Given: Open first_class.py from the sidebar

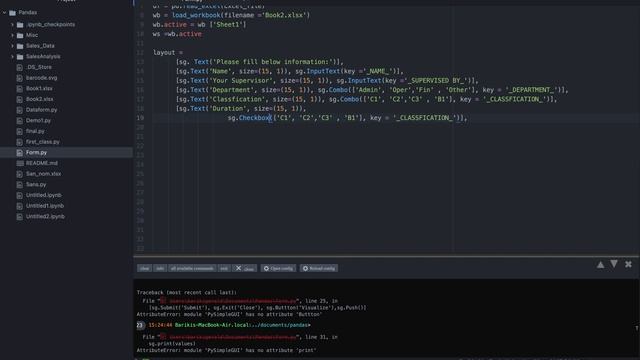Looking at the screenshot, I should [x=43, y=142].
